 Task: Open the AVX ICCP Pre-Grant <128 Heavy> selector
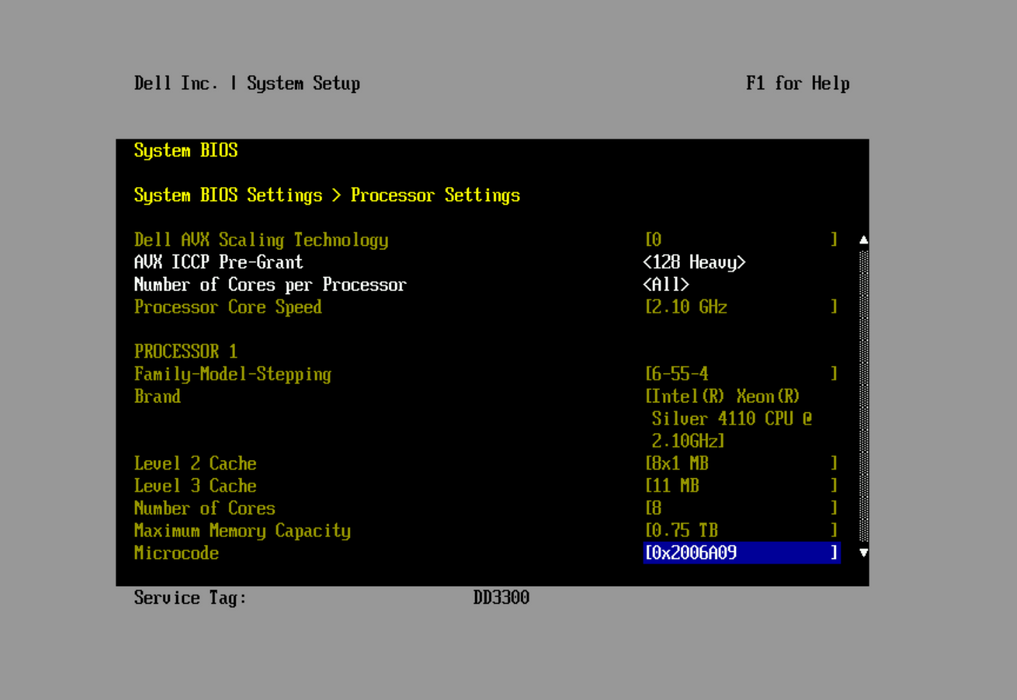click(694, 263)
